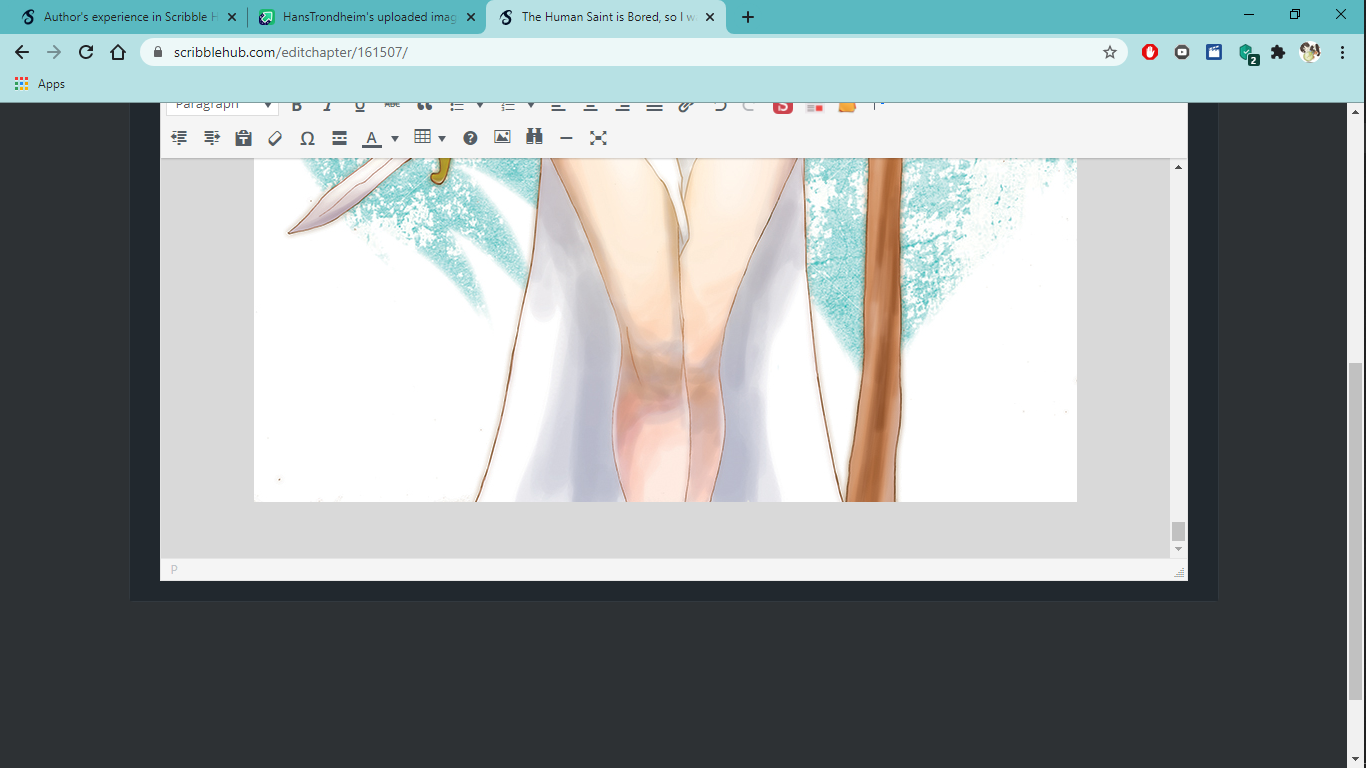Click the paste as text clipboard icon

tap(243, 138)
